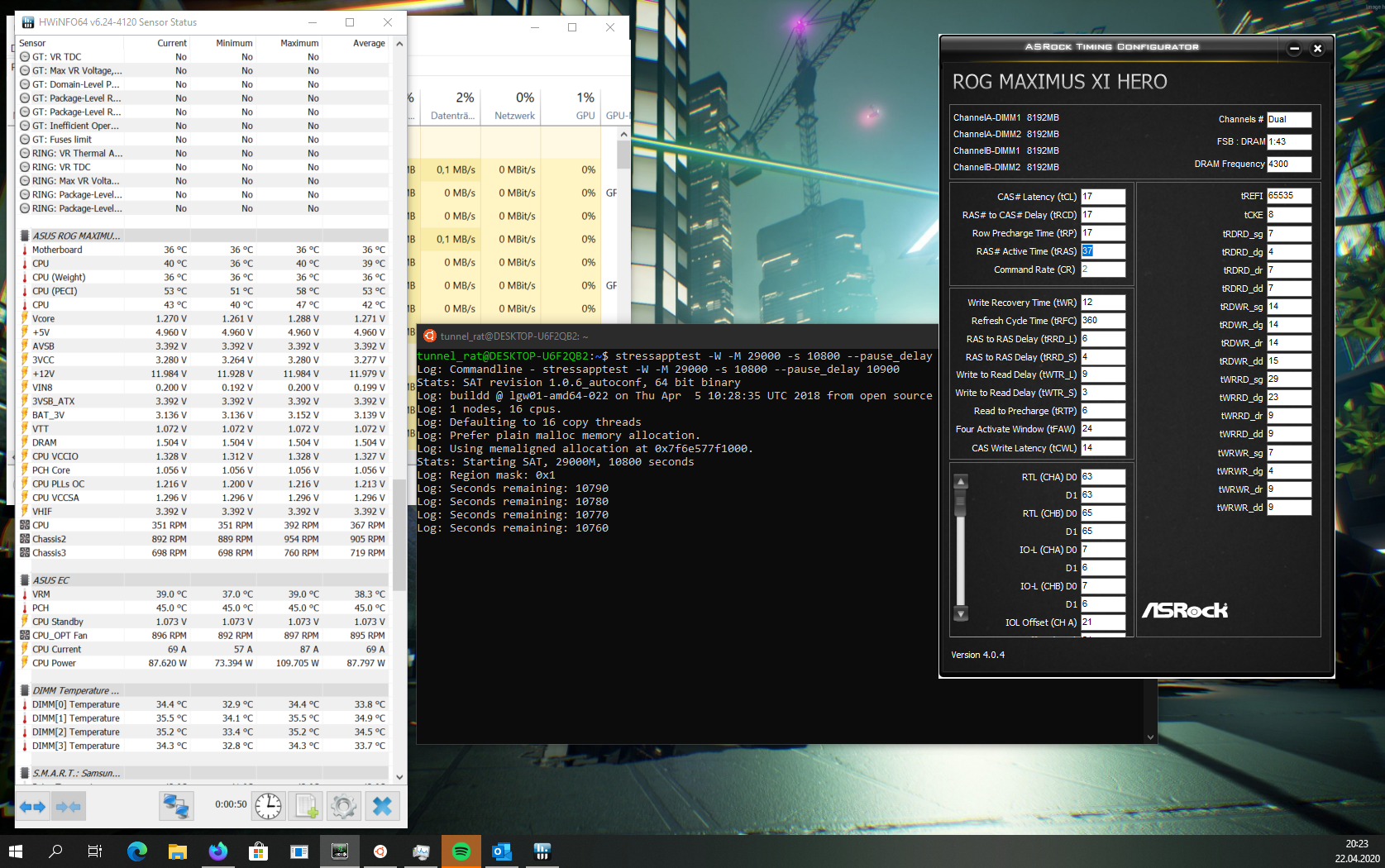1385x868 pixels.
Task: Select the ASUS EC sensor group header
Action: point(203,580)
